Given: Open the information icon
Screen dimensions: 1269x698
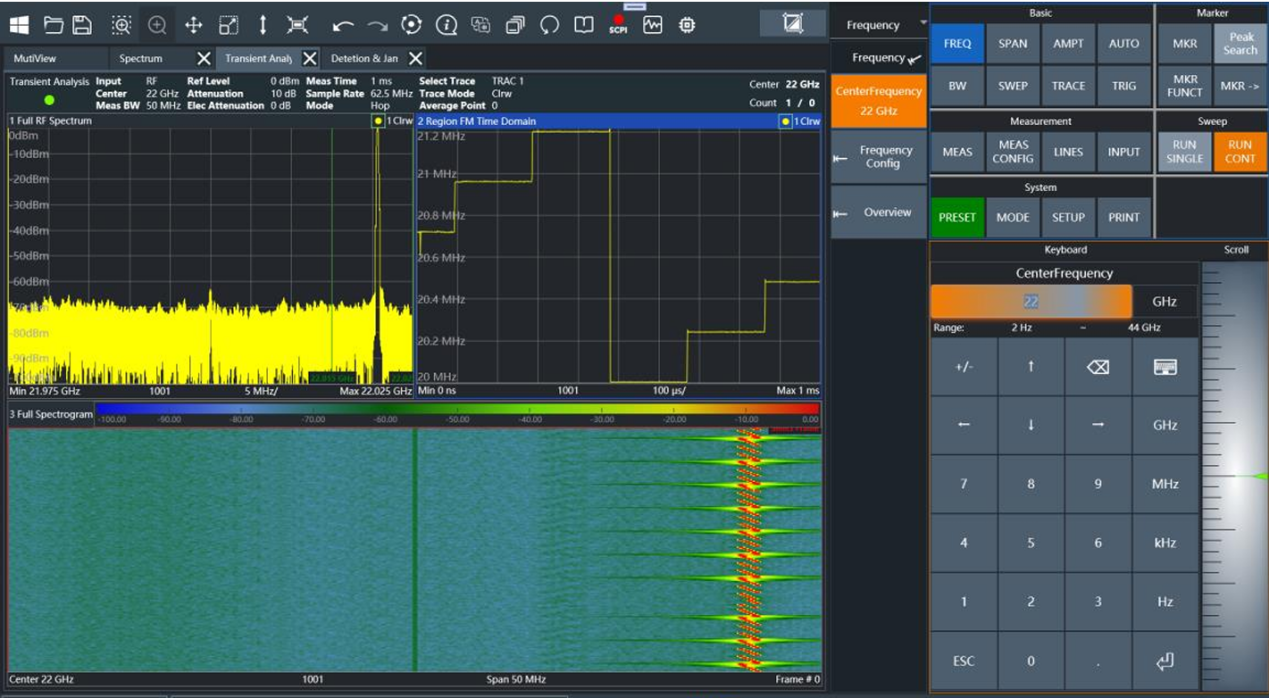Looking at the screenshot, I should click(x=447, y=25).
